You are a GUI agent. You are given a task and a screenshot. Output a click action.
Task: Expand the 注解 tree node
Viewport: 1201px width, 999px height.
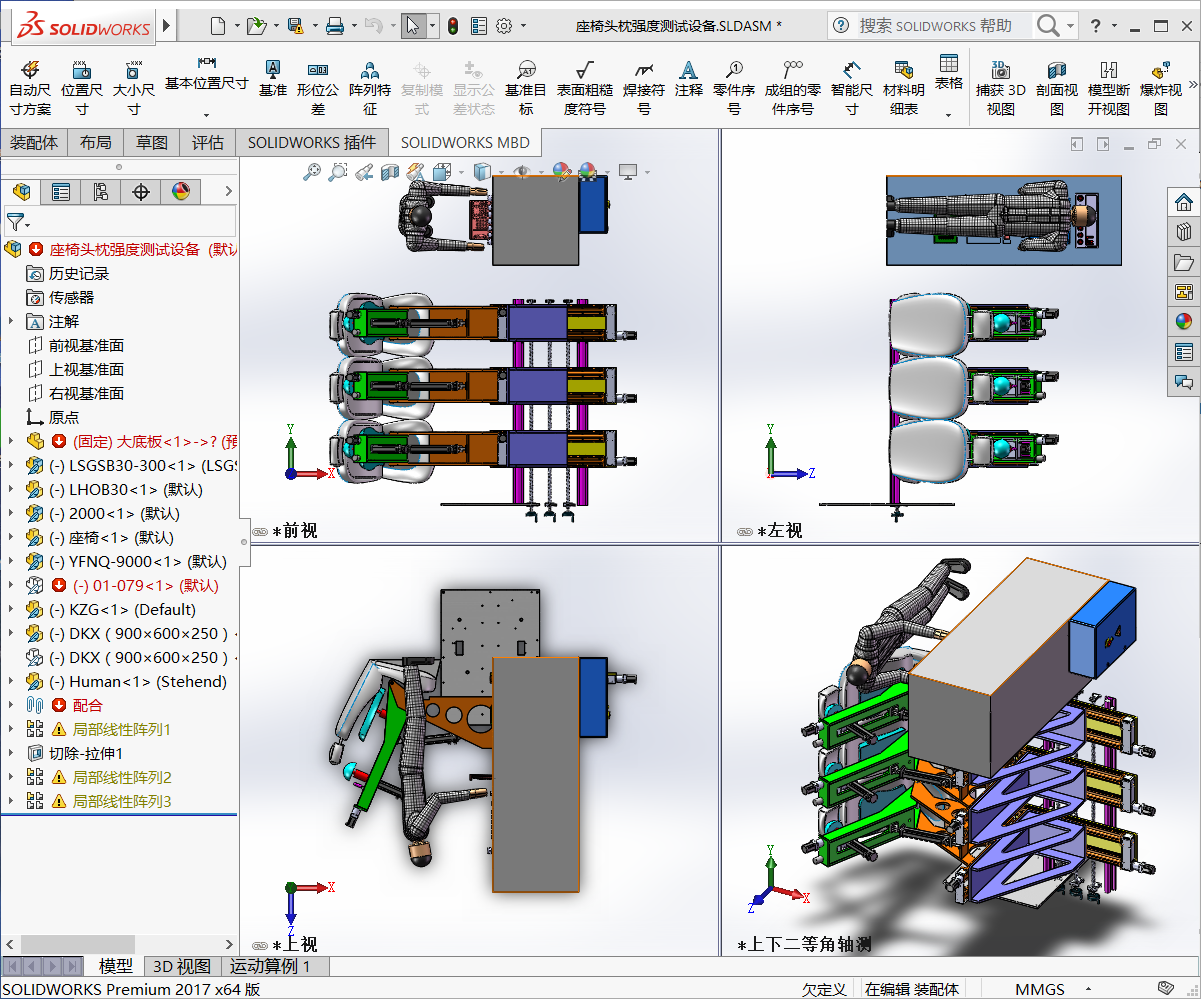click(11, 321)
